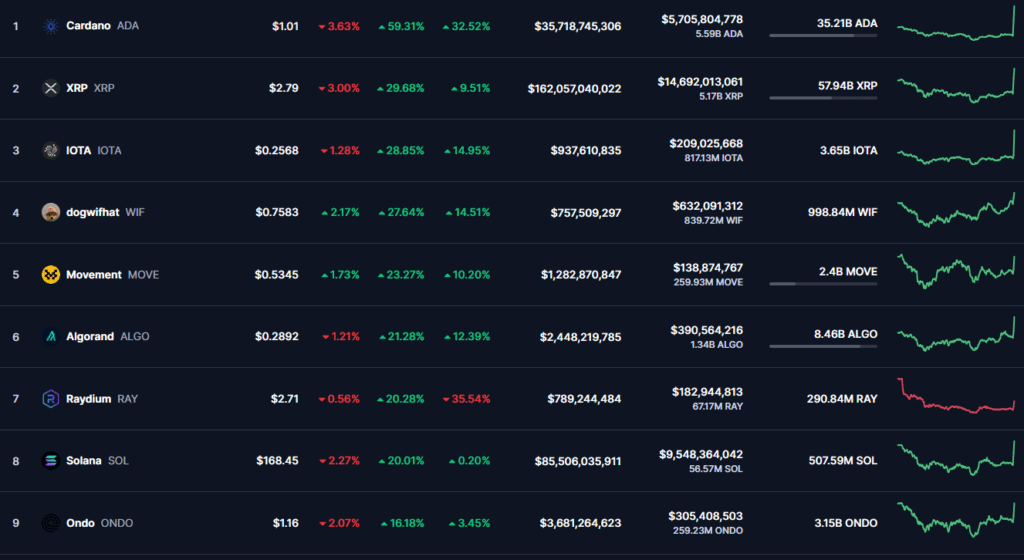Click Cardano price $1.01
1024x560 pixels.
click(x=285, y=26)
